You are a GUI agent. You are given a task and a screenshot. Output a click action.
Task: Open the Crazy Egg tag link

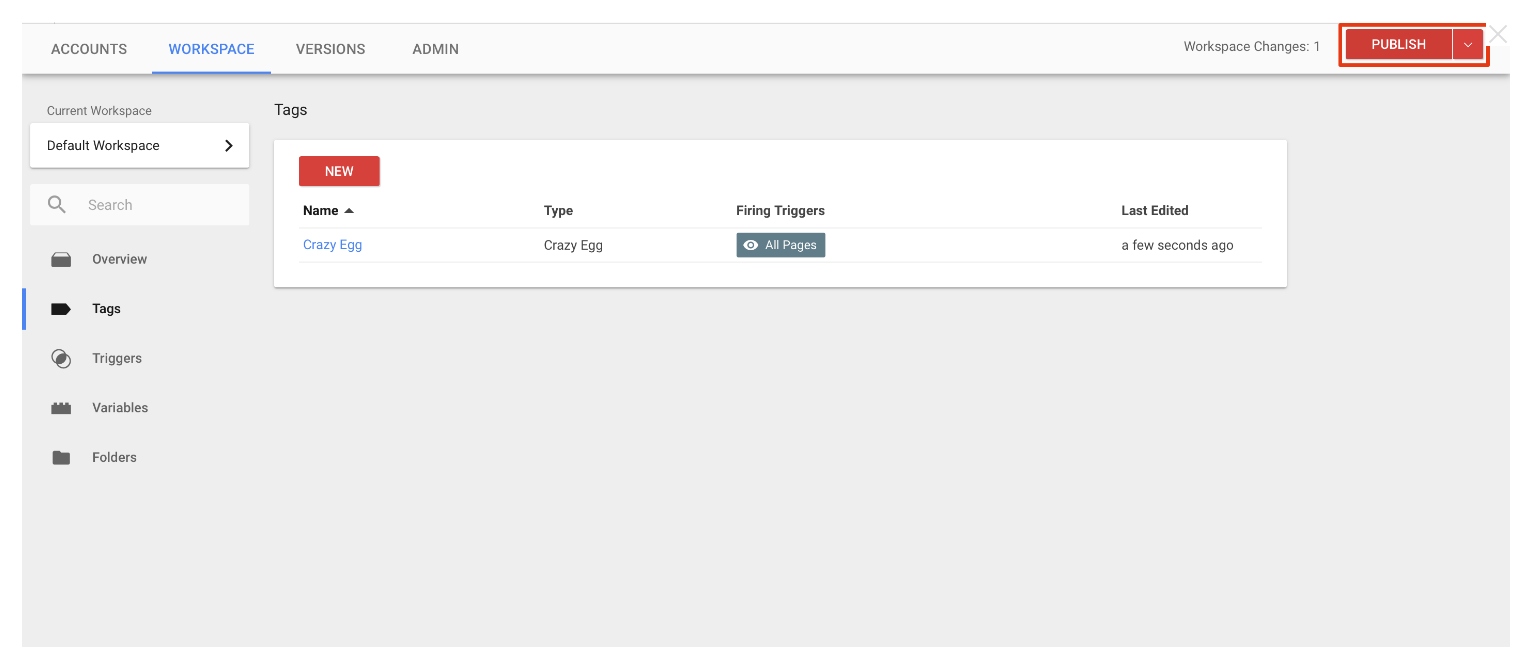click(x=333, y=245)
